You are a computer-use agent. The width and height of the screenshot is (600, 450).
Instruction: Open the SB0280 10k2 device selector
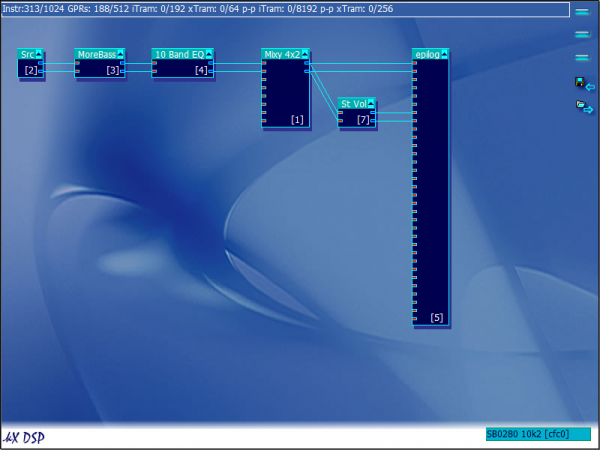coord(537,434)
